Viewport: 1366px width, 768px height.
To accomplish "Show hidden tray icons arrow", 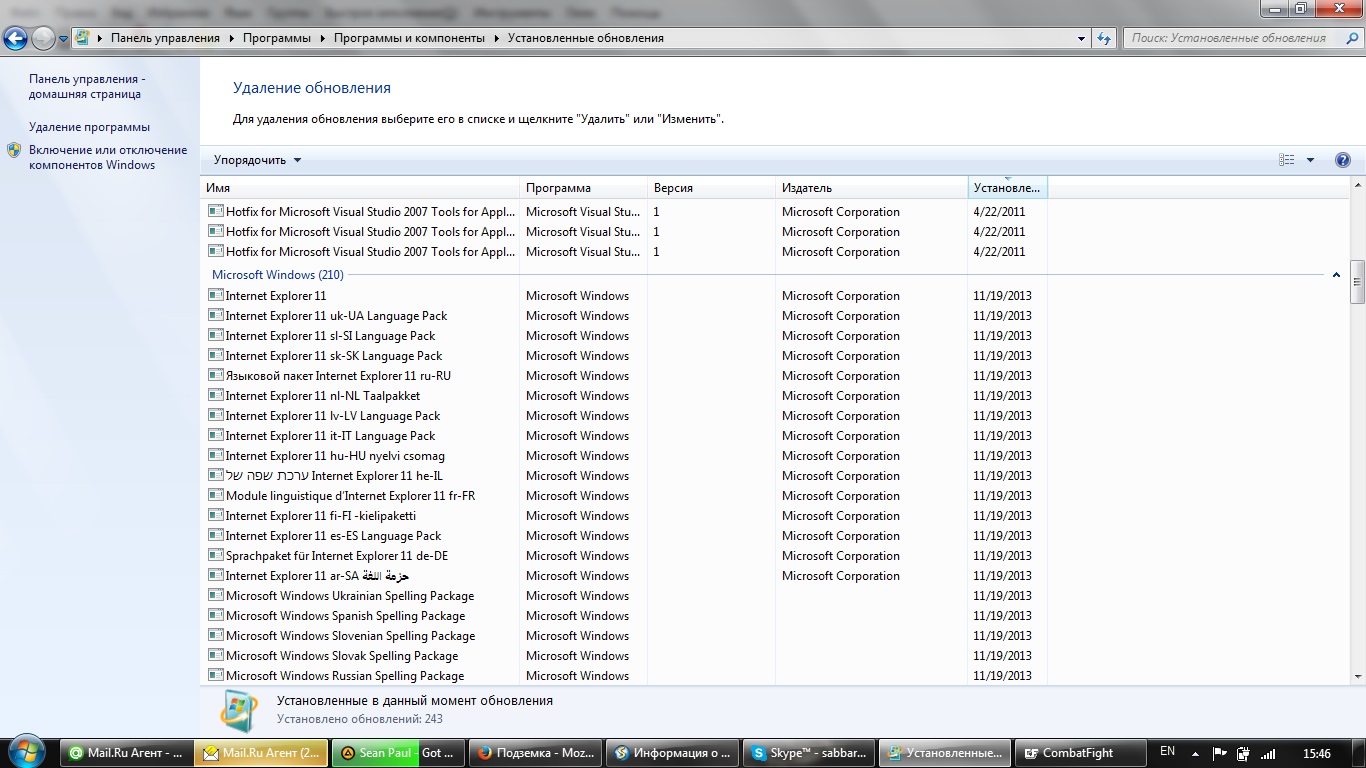I will click(x=1195, y=753).
